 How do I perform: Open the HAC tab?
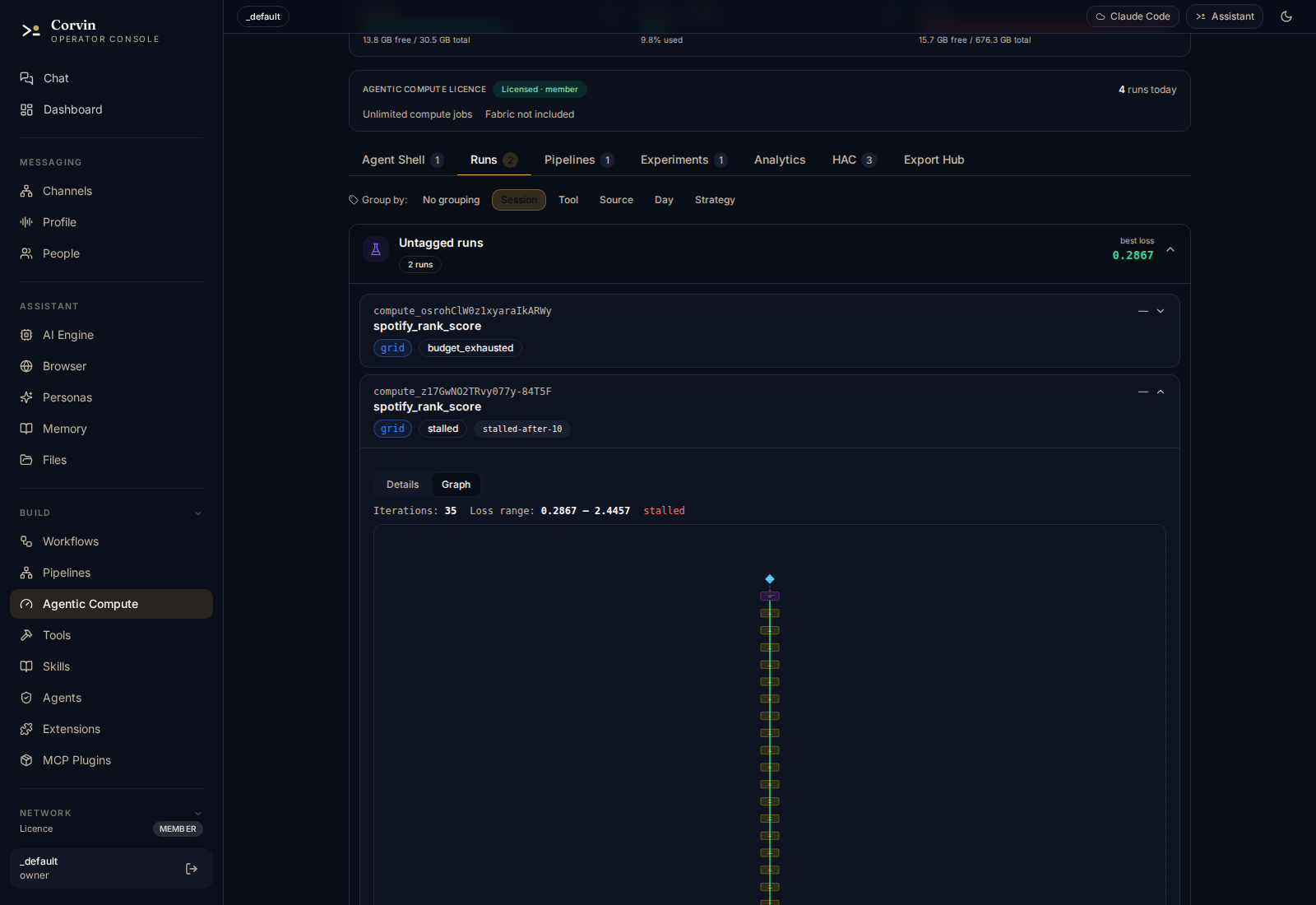pyautogui.click(x=855, y=160)
